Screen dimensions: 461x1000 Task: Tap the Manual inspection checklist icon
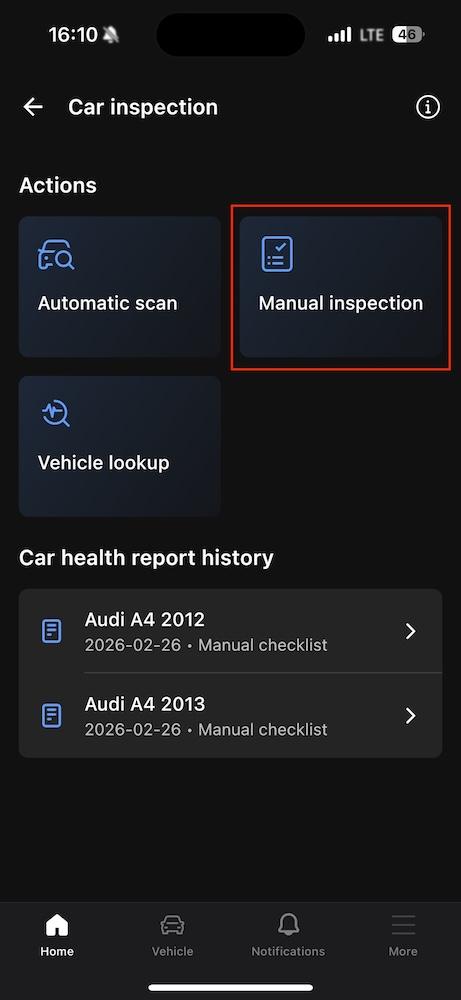277,254
